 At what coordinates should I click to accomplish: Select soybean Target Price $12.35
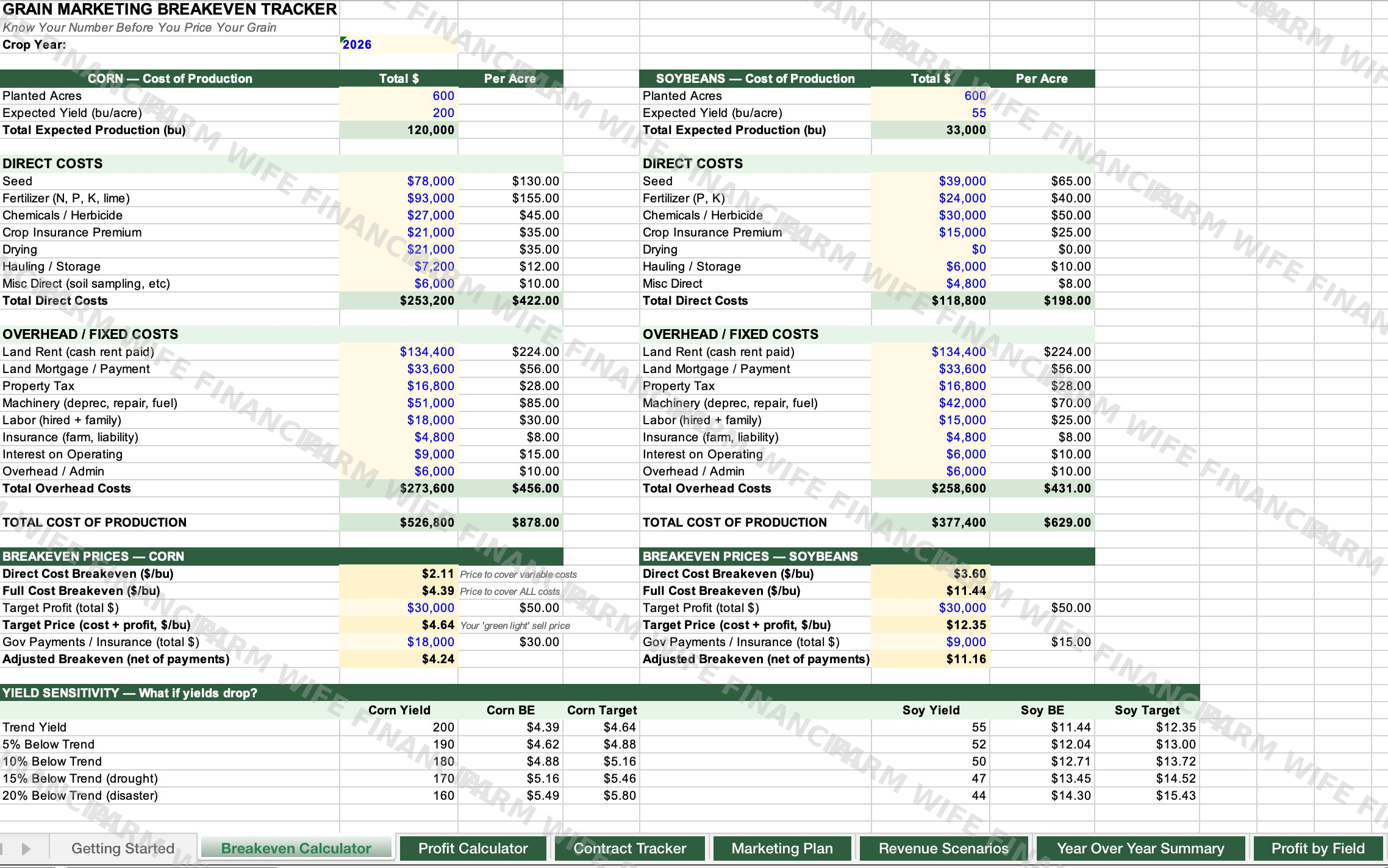(x=930, y=625)
